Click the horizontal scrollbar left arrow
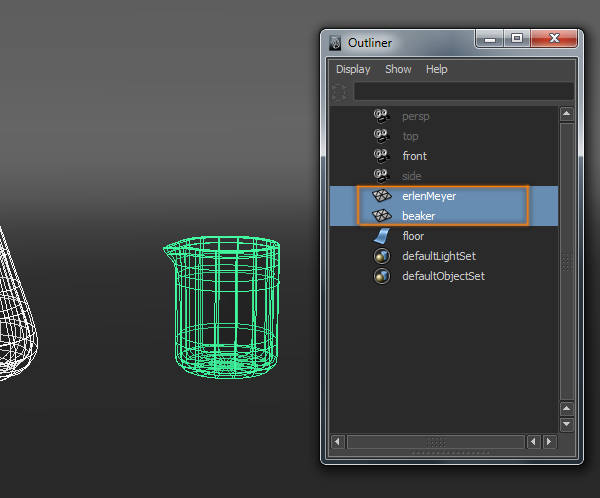Screen dimensions: 600x498 point(338,441)
